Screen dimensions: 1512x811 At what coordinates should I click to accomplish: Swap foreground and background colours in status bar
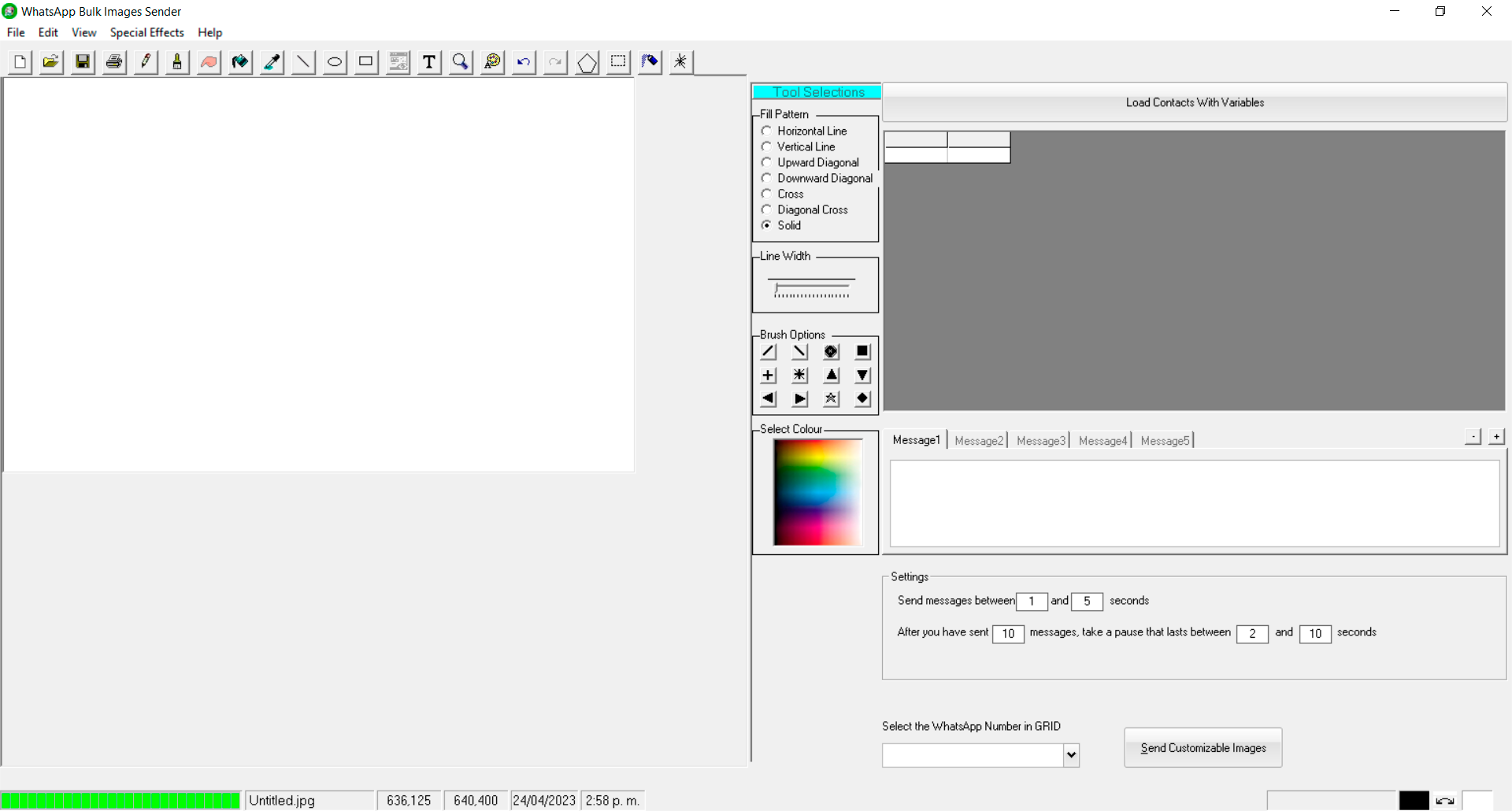tap(1445, 801)
